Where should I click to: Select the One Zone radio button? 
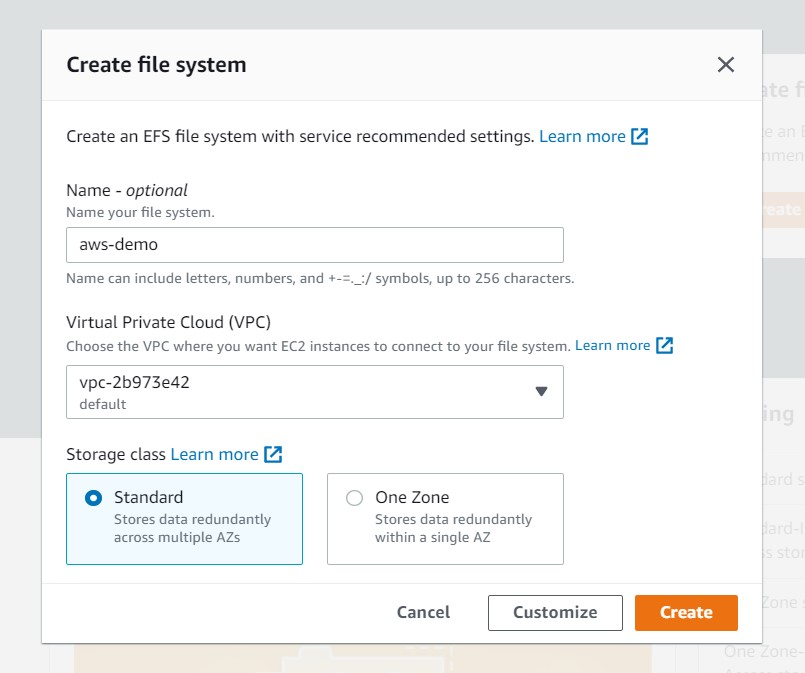[354, 498]
